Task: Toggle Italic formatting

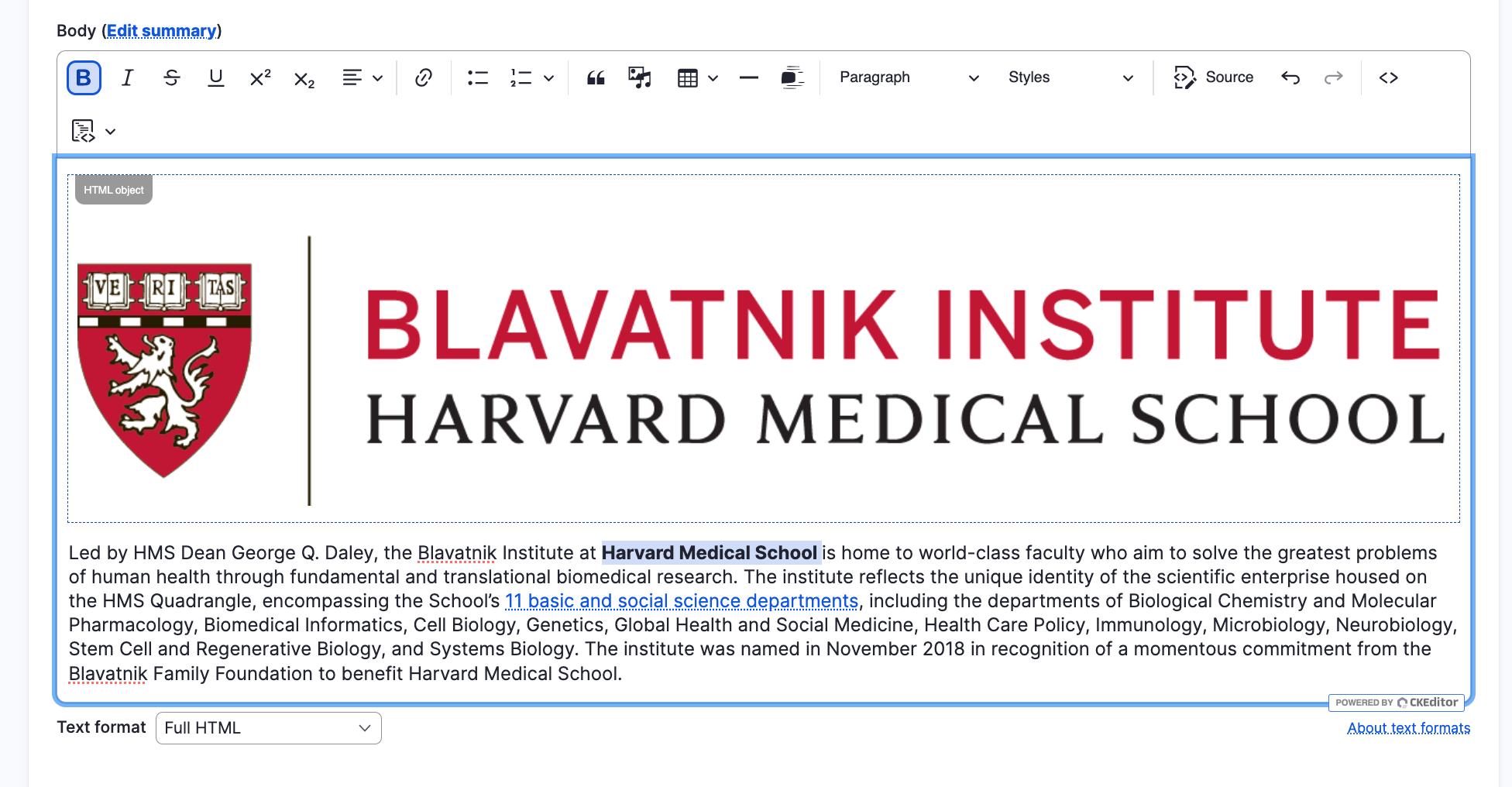Action: point(128,77)
